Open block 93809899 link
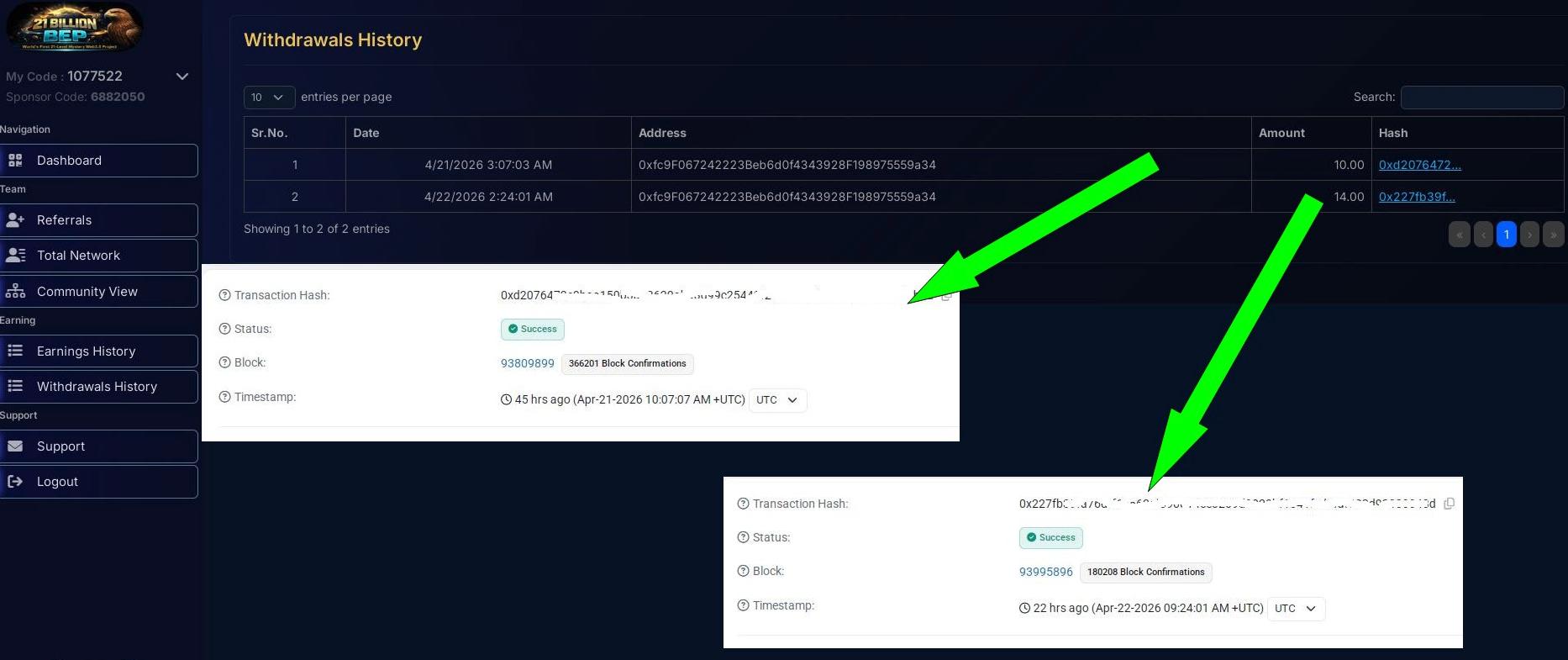Viewport: 1568px width, 660px height. (x=527, y=363)
